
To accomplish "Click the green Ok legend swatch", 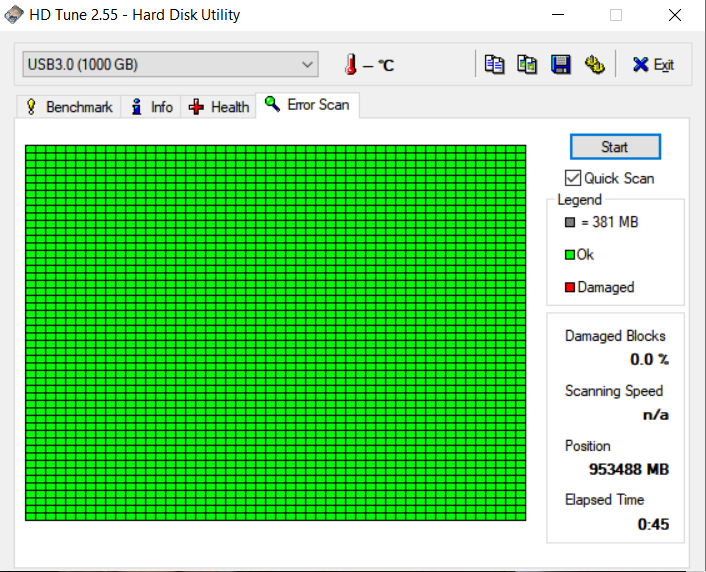I will (x=570, y=255).
